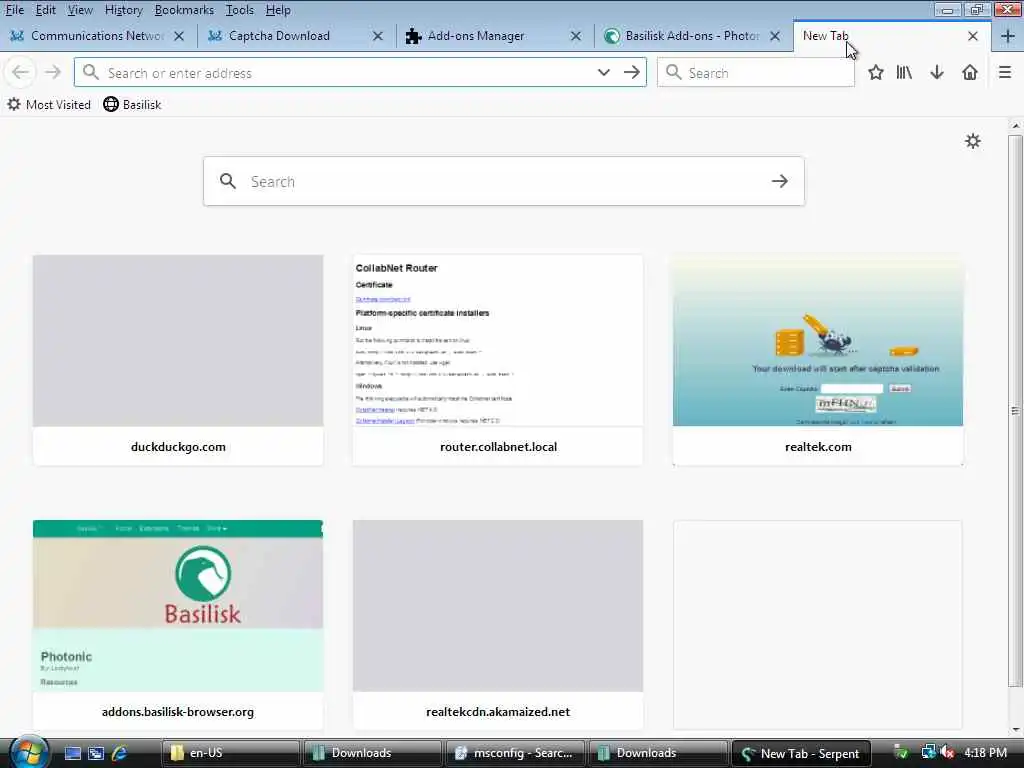
Task: Open the Help menu
Action: click(278, 10)
